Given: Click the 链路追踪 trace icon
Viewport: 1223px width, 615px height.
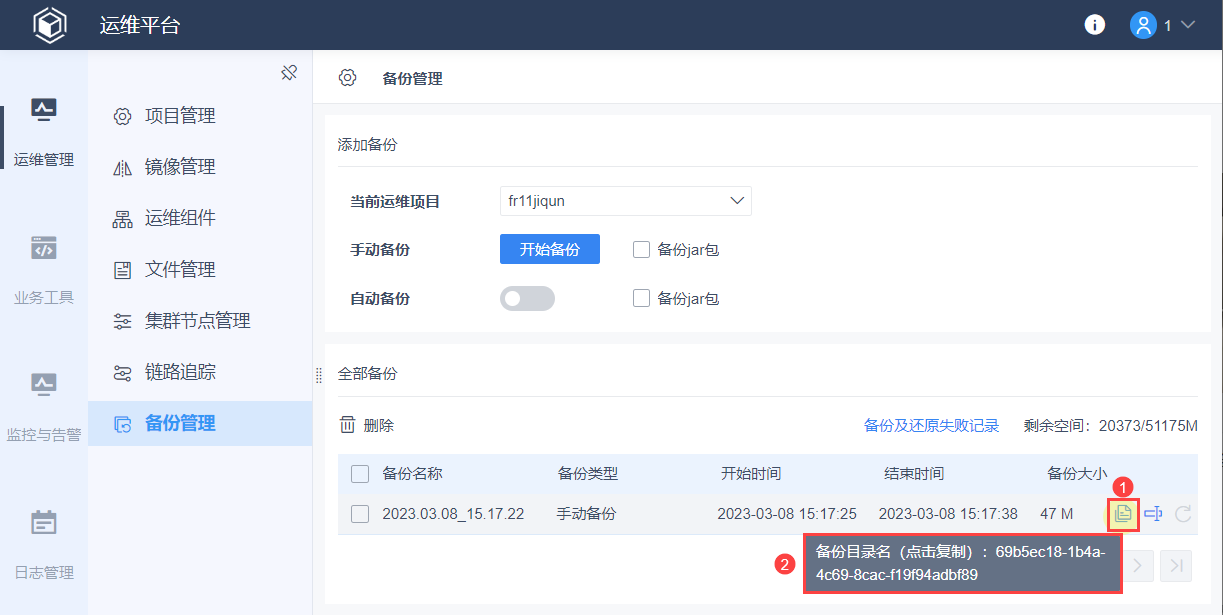Looking at the screenshot, I should tap(123, 373).
